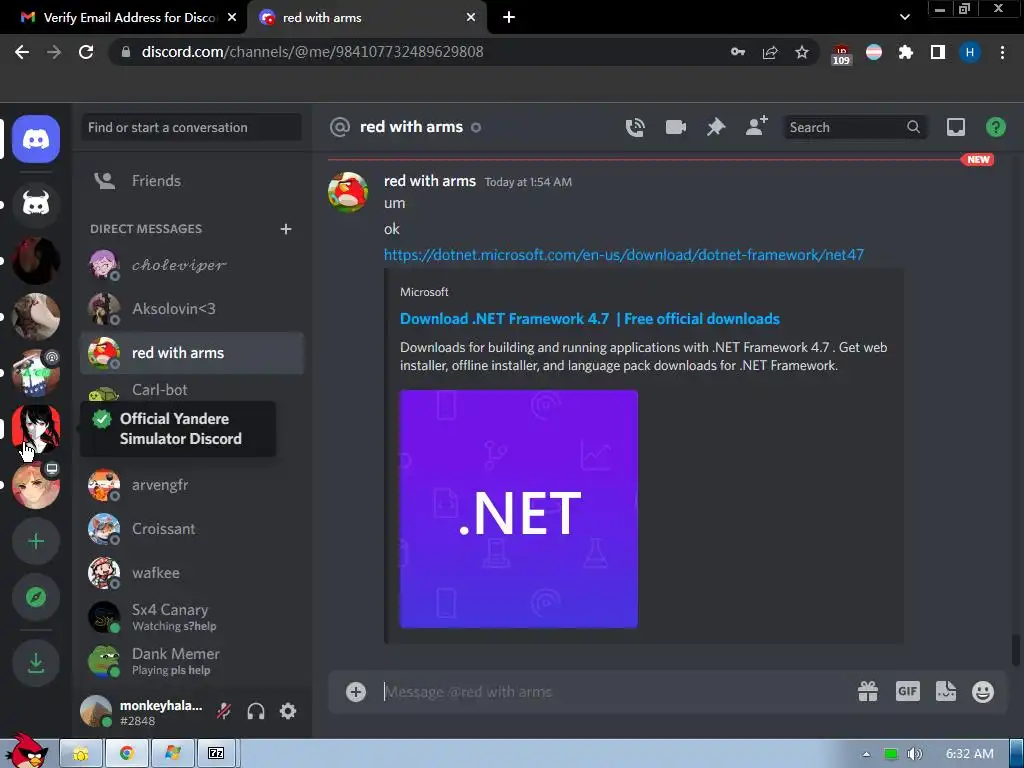Click the Download Apps icon
Screen dimensions: 1024x768
click(36, 663)
